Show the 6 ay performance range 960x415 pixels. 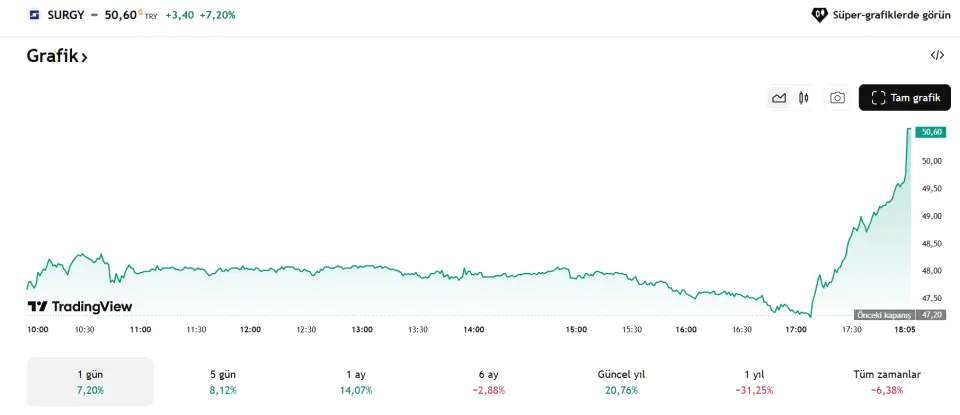(488, 382)
